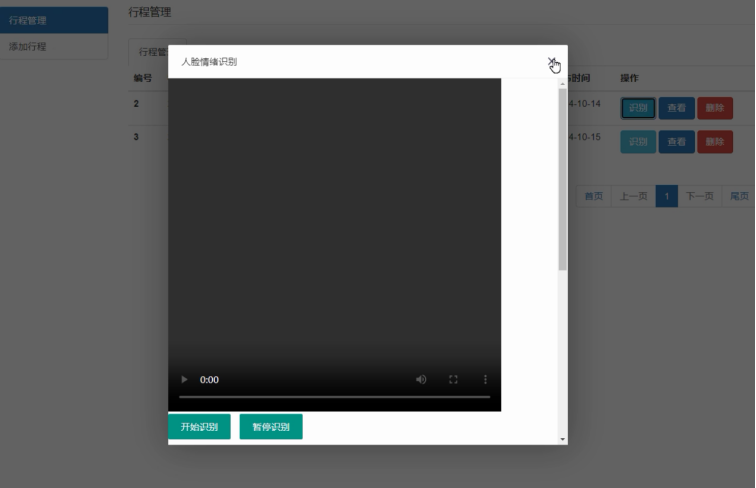
Task: Click the 行程管理 page heading
Action: [149, 12]
